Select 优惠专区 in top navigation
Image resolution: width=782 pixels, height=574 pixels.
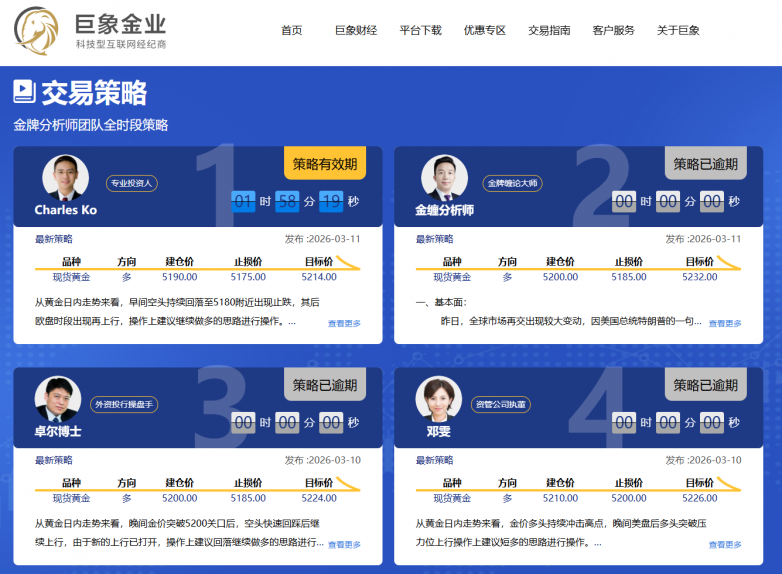(485, 30)
